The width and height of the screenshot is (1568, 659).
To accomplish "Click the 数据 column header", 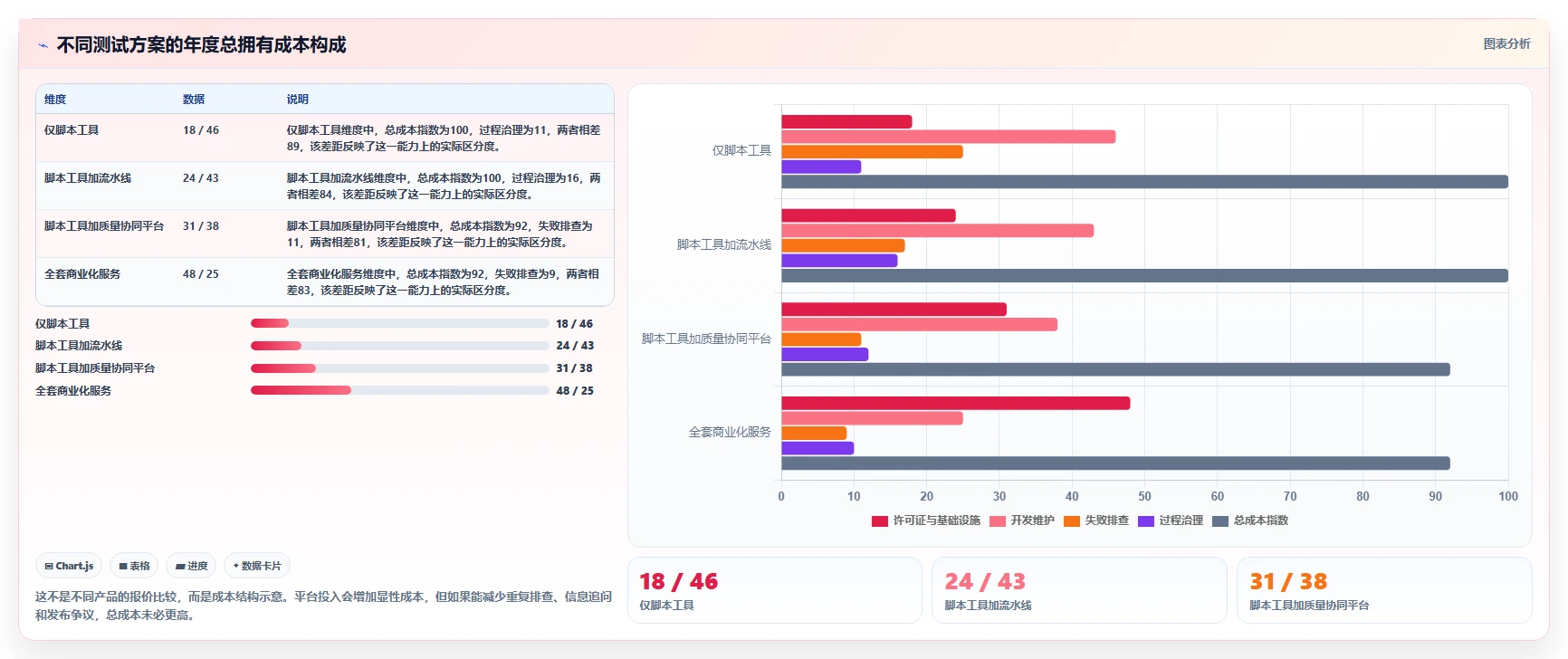I will pos(194,100).
